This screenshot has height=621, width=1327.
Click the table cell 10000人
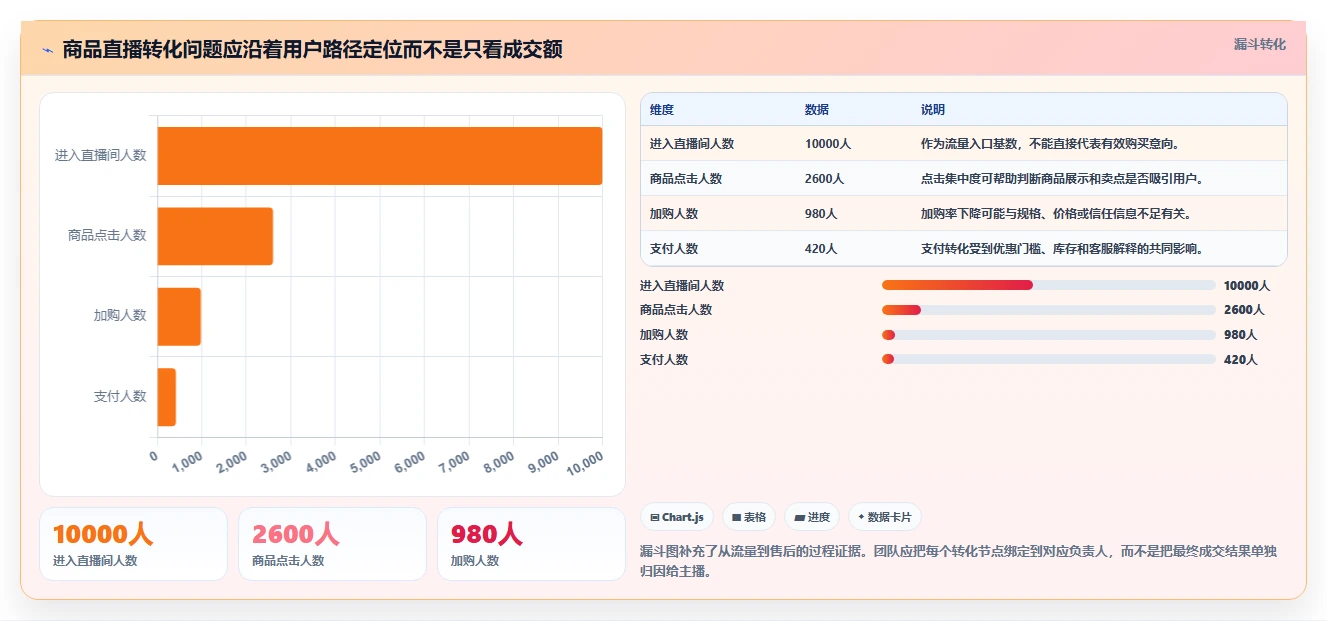[828, 144]
